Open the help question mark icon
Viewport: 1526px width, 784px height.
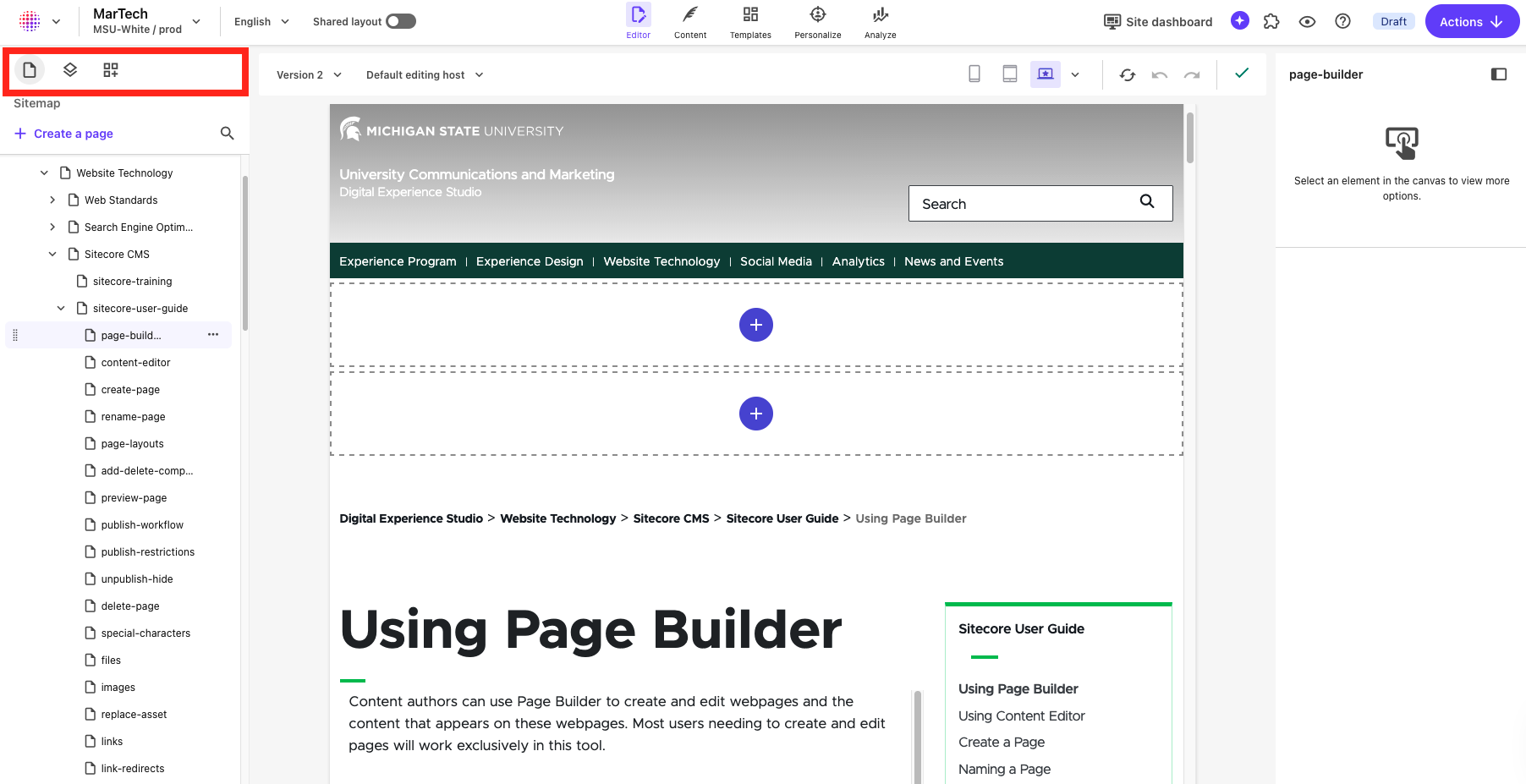pos(1342,21)
